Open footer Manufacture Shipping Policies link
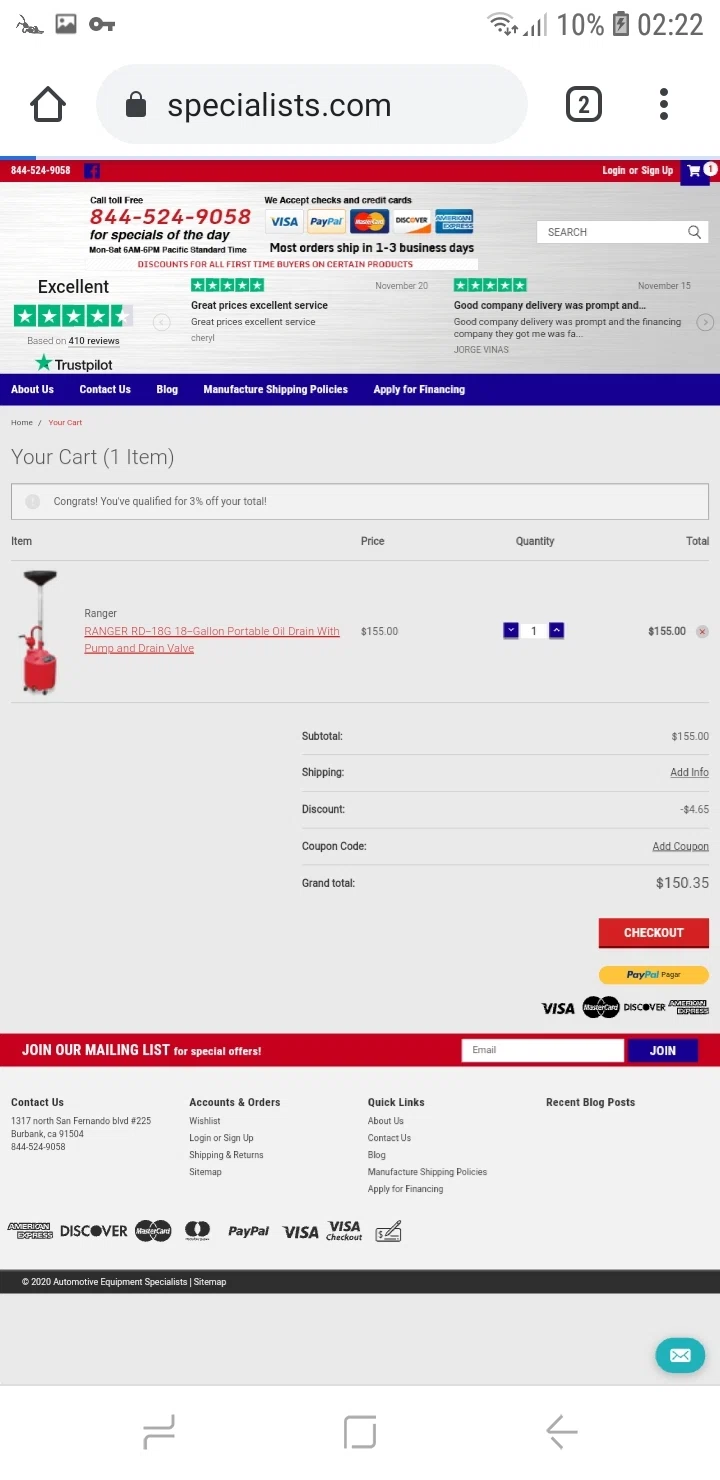 [427, 1172]
